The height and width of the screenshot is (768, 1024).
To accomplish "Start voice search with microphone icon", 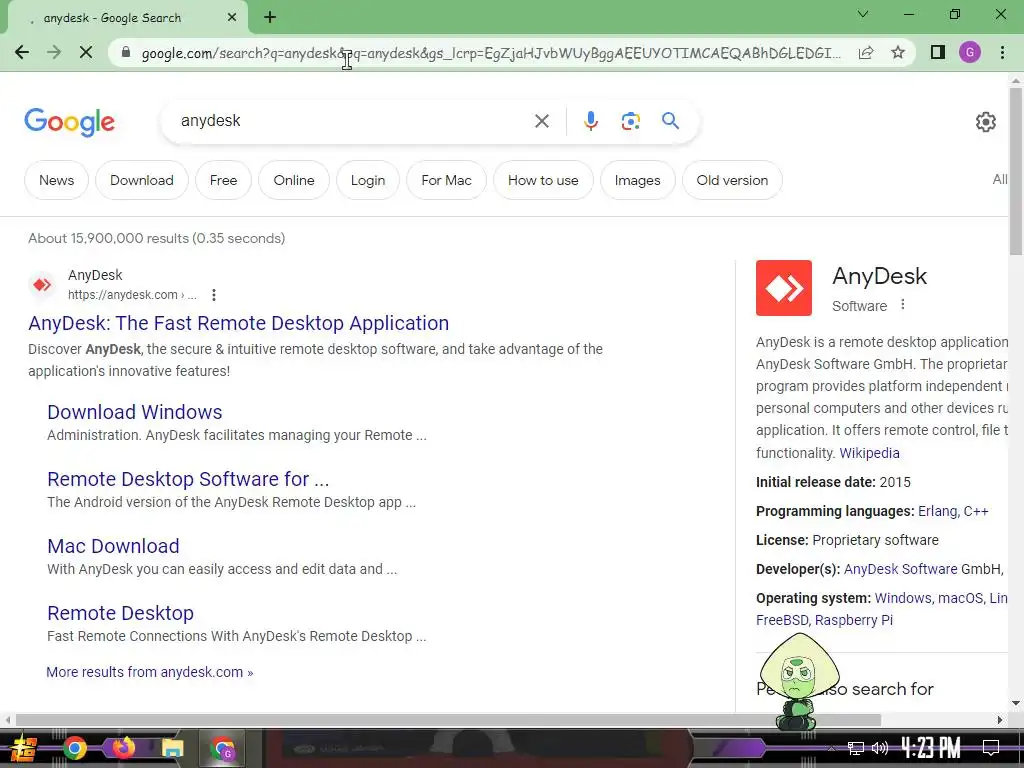I will tap(590, 121).
